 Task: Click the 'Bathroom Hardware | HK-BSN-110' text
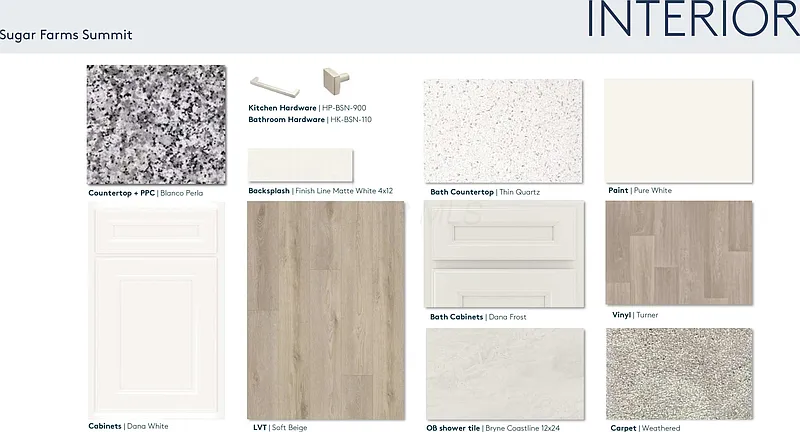click(x=310, y=119)
